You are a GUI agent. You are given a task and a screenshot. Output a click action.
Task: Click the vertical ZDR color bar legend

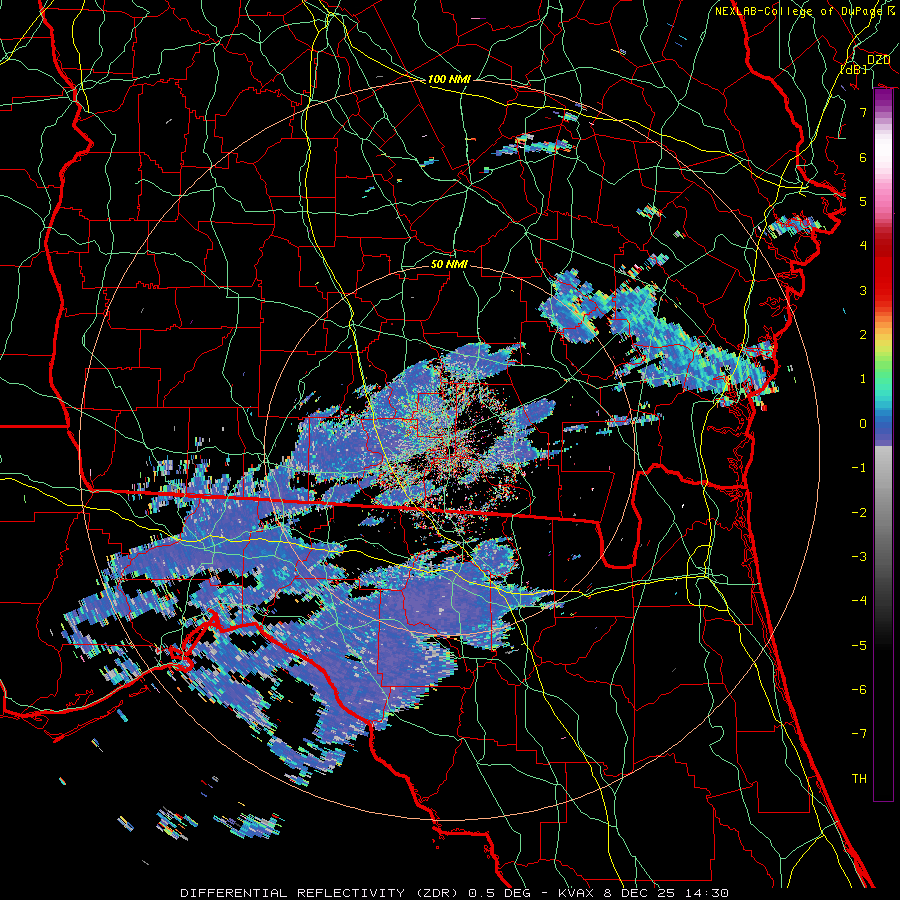click(883, 445)
